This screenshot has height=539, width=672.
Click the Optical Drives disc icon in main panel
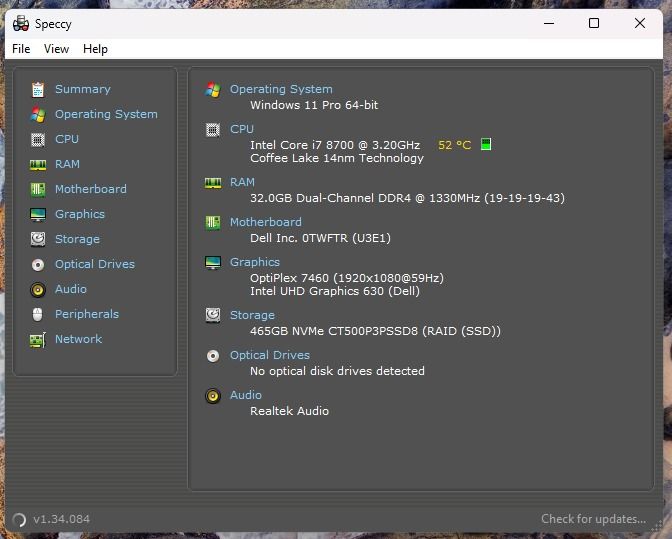pyautogui.click(x=213, y=356)
